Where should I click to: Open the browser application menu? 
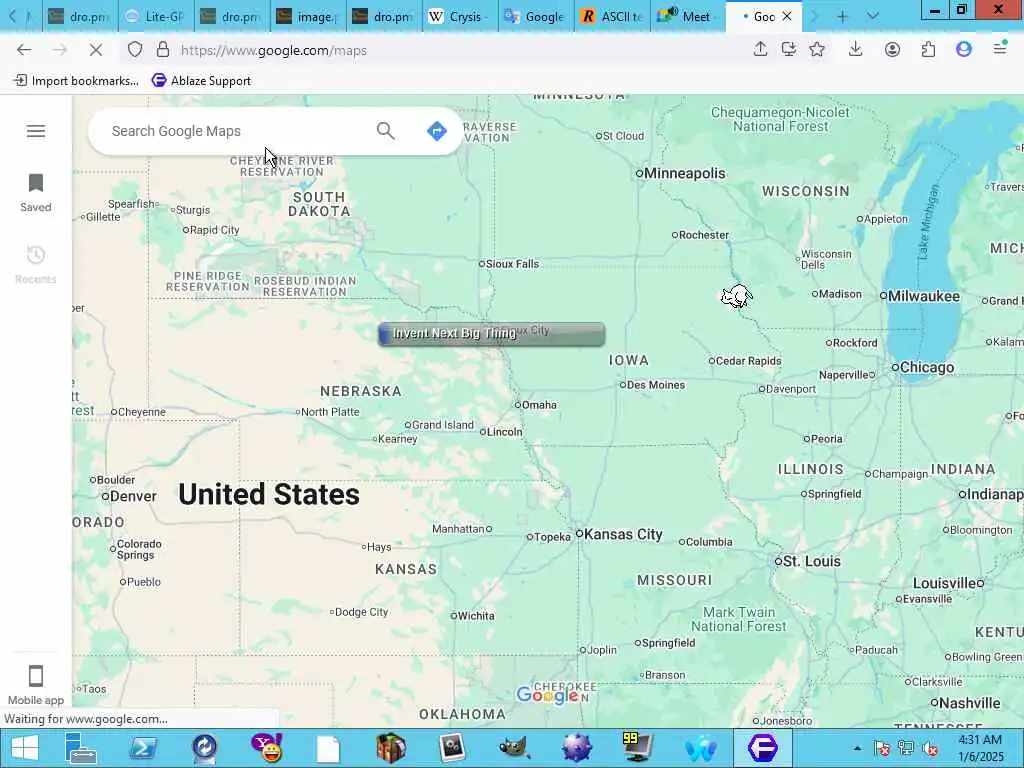pyautogui.click(x=1000, y=48)
